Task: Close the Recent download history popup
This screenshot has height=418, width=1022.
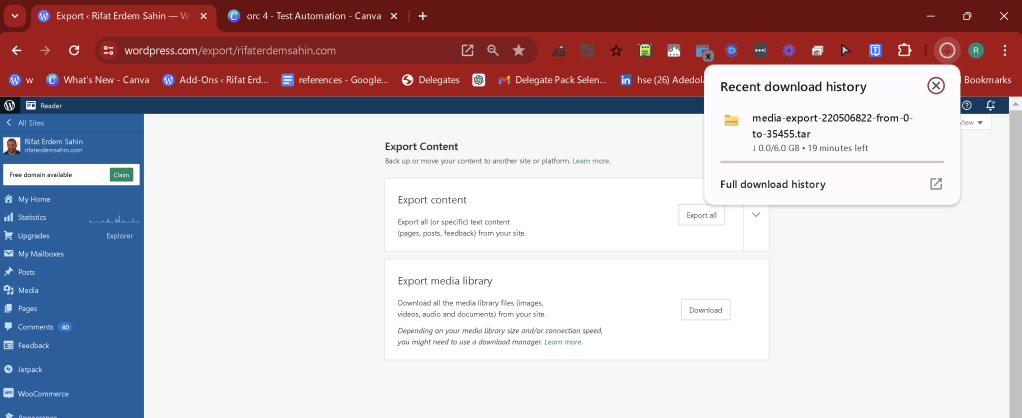Action: click(x=935, y=85)
